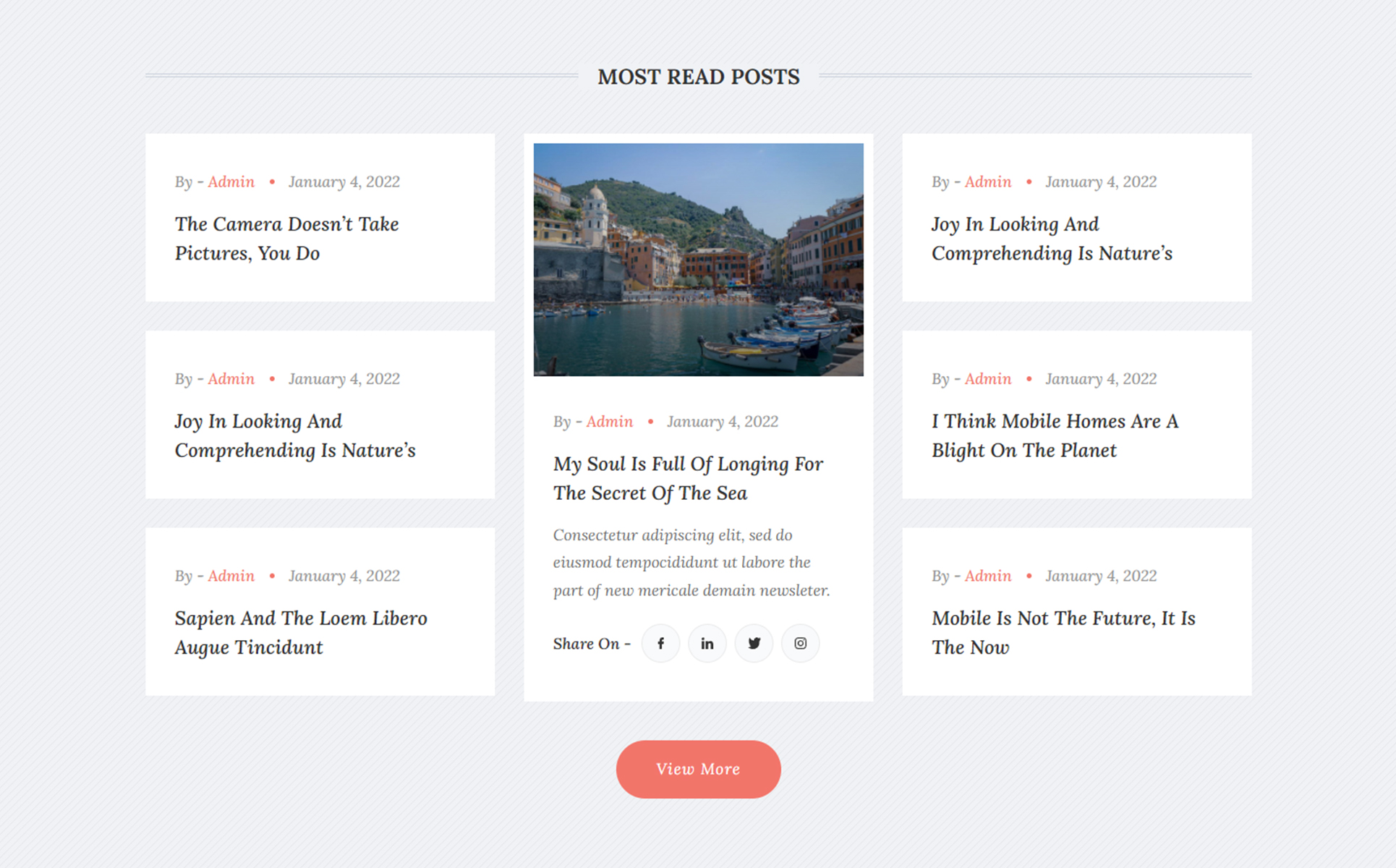Share post on Facebook icon
1396x868 pixels.
click(x=660, y=643)
